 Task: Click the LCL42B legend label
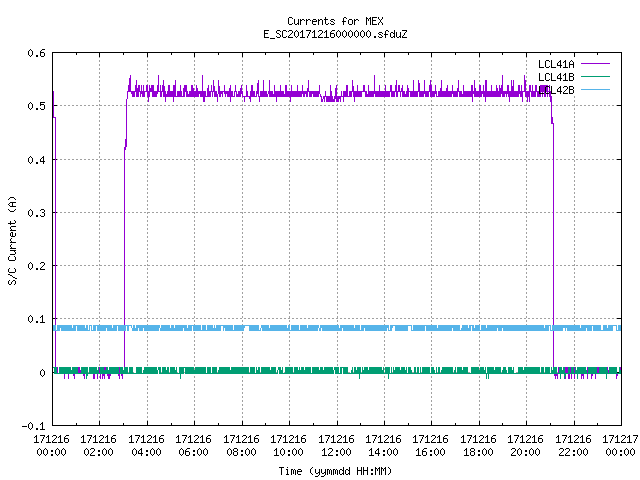coord(556,90)
